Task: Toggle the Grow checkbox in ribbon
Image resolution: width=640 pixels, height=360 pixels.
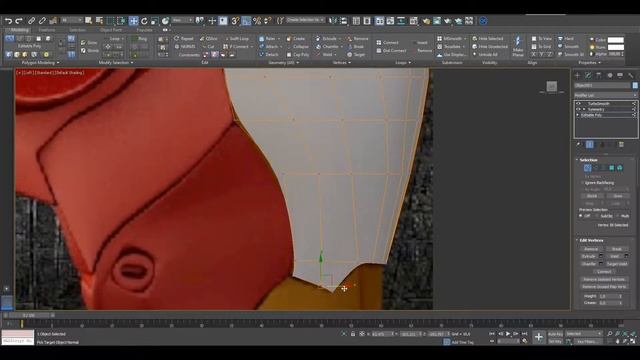Action: [89, 42]
